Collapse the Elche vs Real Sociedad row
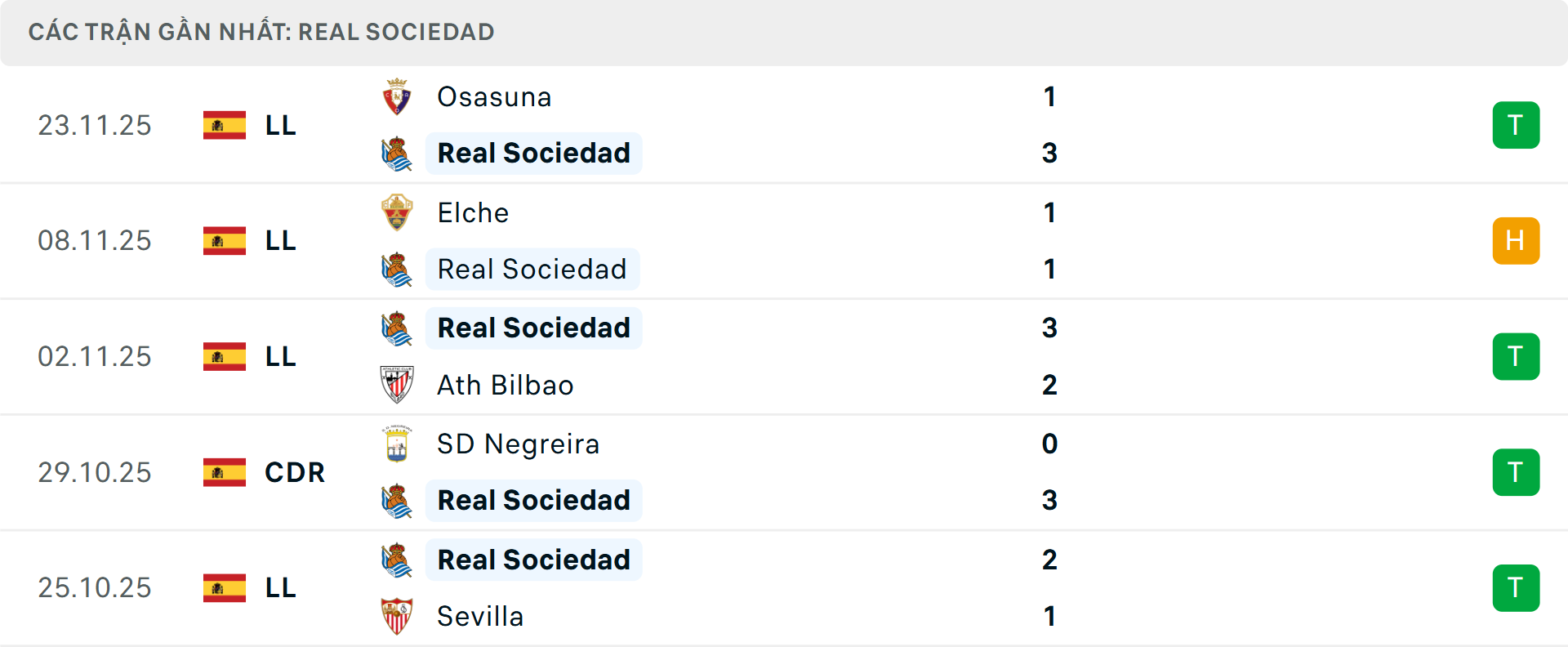This screenshot has width=1568, height=647. coord(784,241)
